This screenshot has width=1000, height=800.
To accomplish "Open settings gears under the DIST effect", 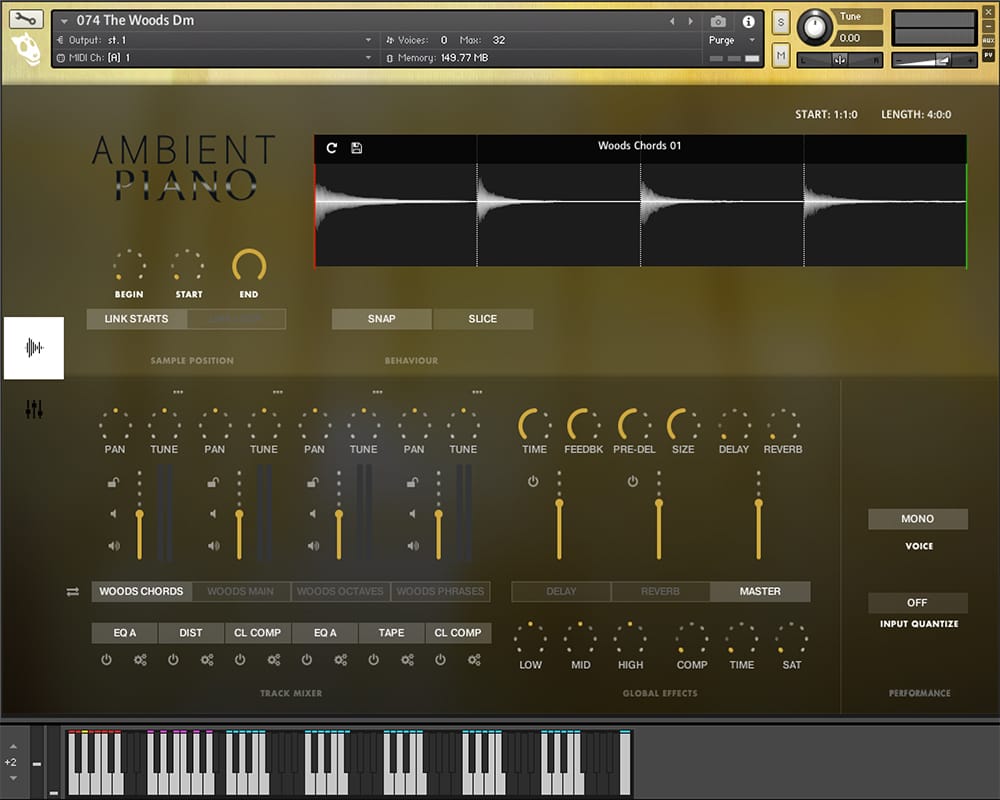I will (207, 660).
